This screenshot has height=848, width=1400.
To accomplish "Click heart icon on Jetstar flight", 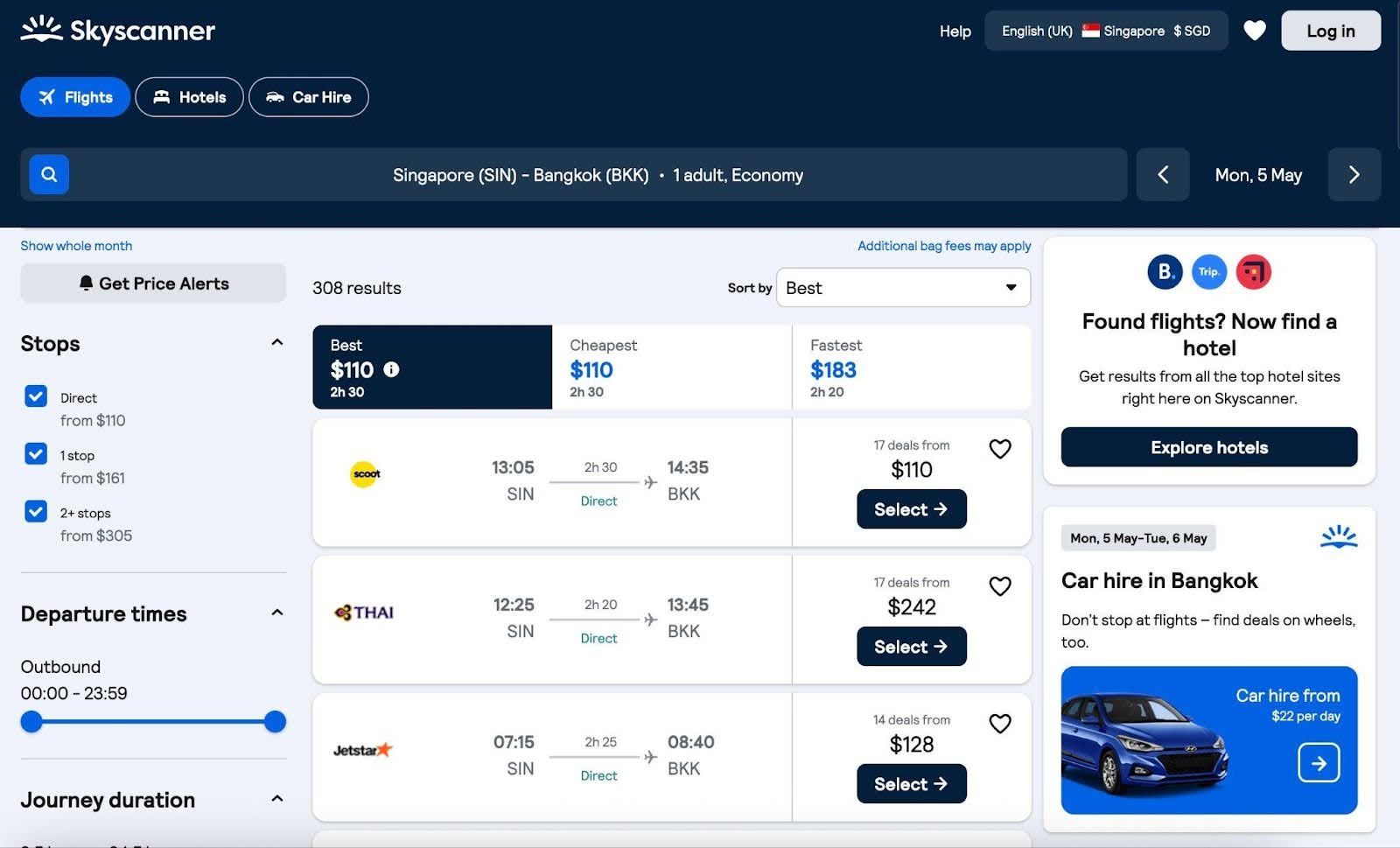I will point(999,724).
